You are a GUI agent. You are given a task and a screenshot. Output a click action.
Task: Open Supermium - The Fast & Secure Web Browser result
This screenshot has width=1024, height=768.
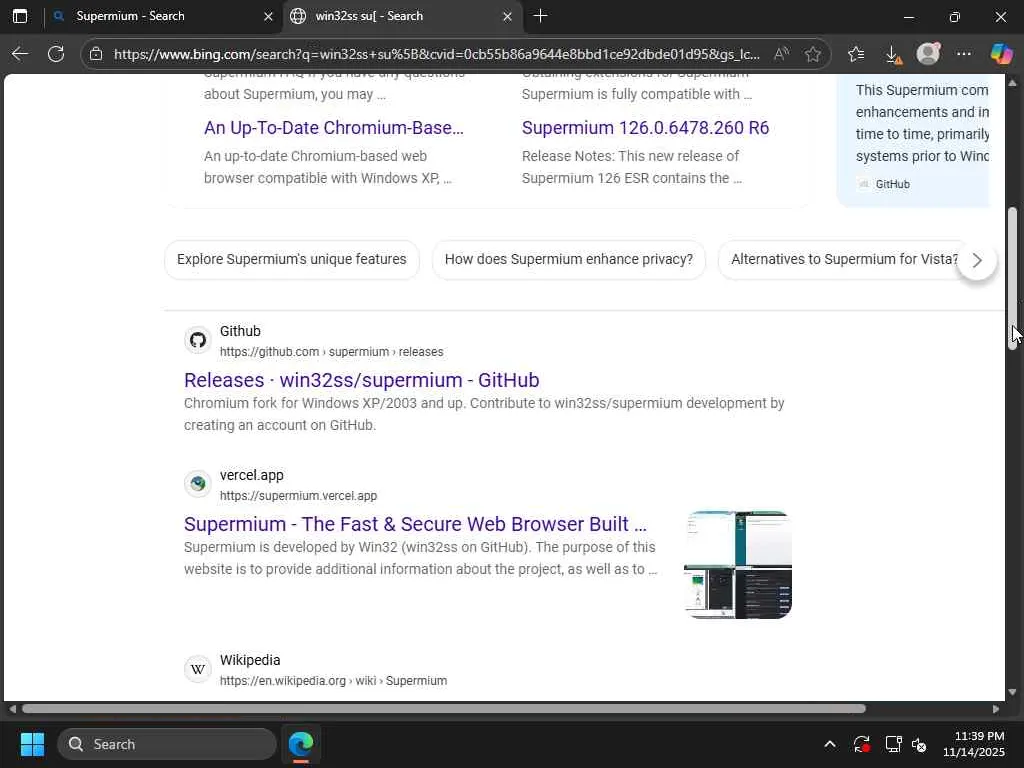415,524
